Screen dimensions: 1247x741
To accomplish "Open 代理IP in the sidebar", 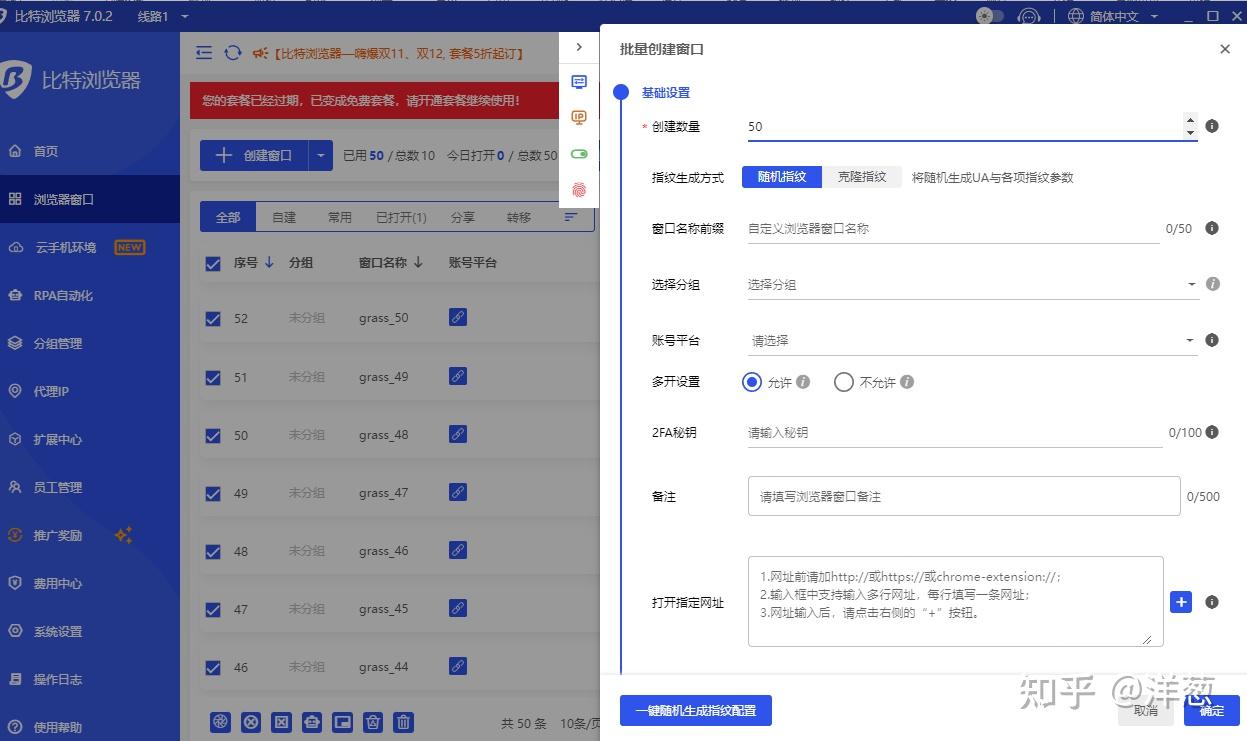I will [90, 391].
